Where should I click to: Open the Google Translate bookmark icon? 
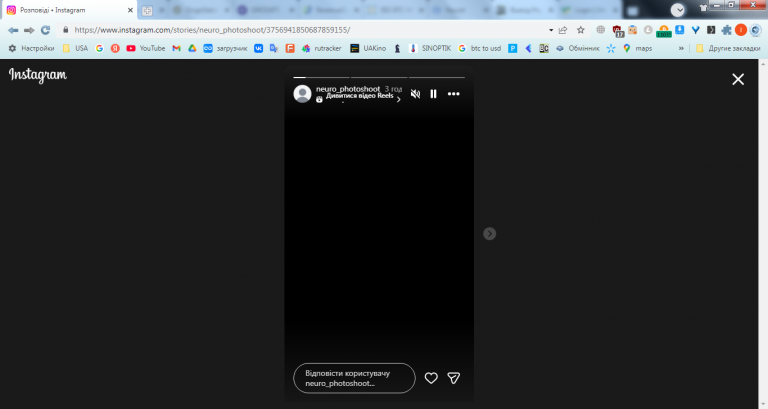click(274, 48)
